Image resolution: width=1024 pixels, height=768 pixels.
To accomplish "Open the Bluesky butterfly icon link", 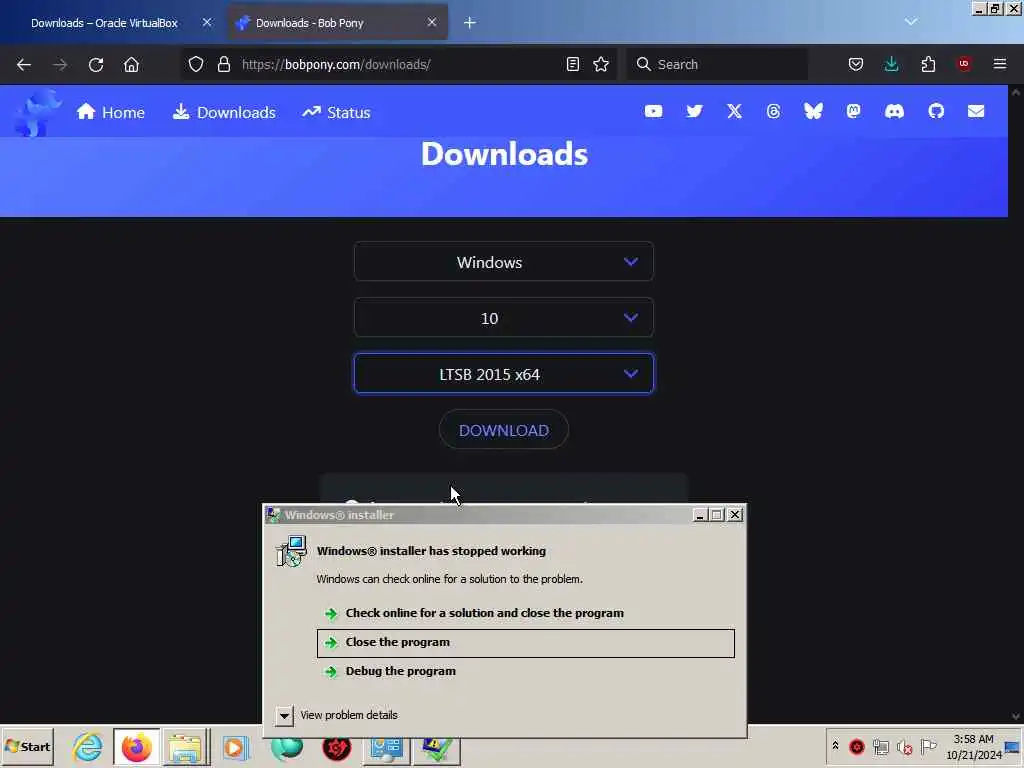I will coord(813,111).
